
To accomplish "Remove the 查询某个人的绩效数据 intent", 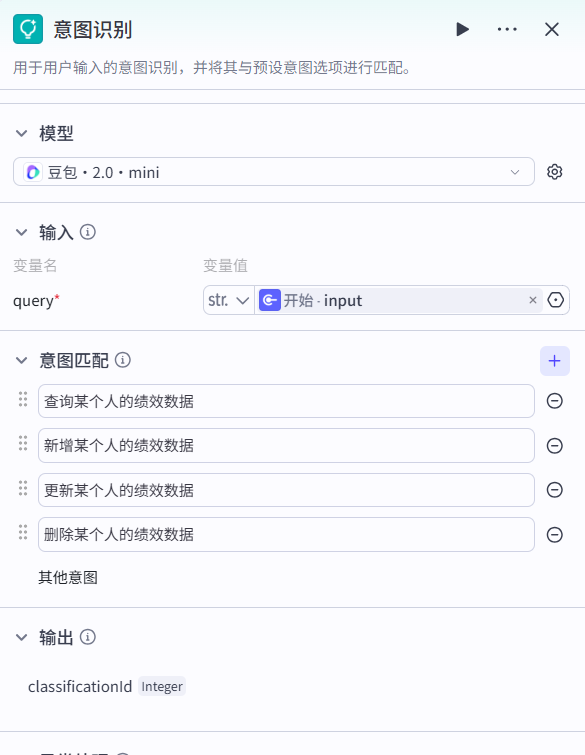I will tap(555, 401).
